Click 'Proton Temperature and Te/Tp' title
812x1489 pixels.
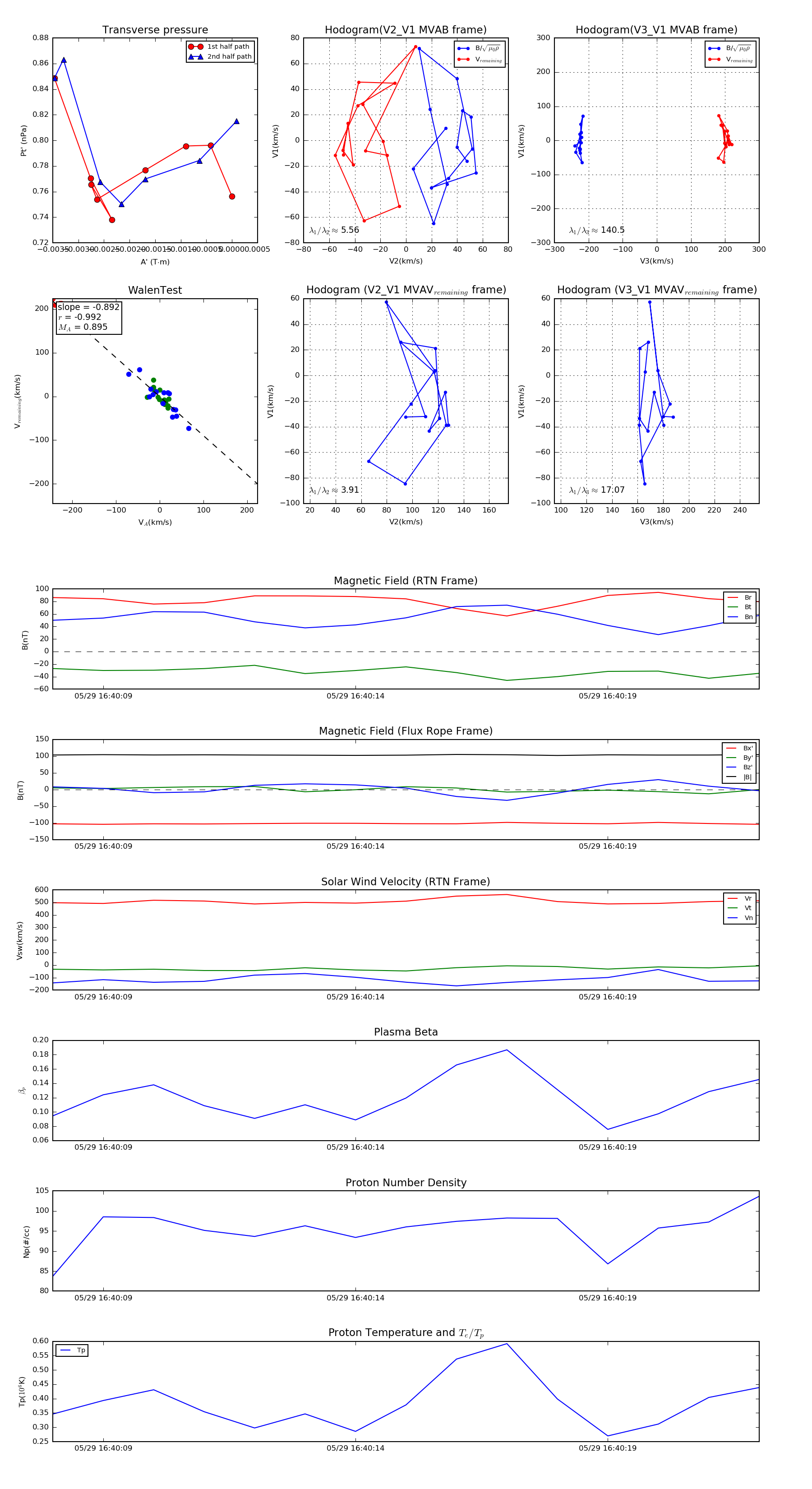[x=406, y=1333]
